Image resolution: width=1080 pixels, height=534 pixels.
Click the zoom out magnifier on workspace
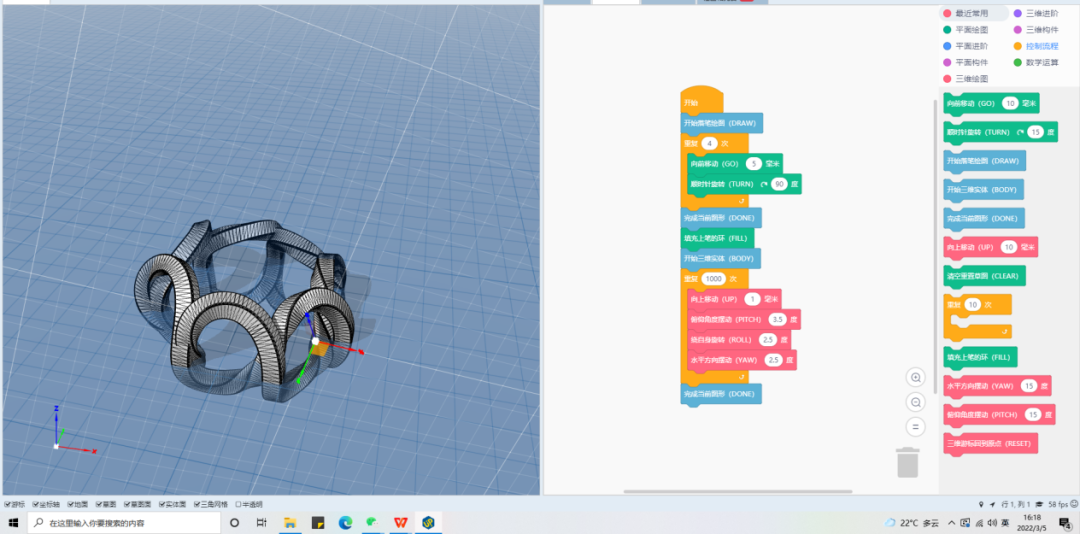tap(915, 402)
